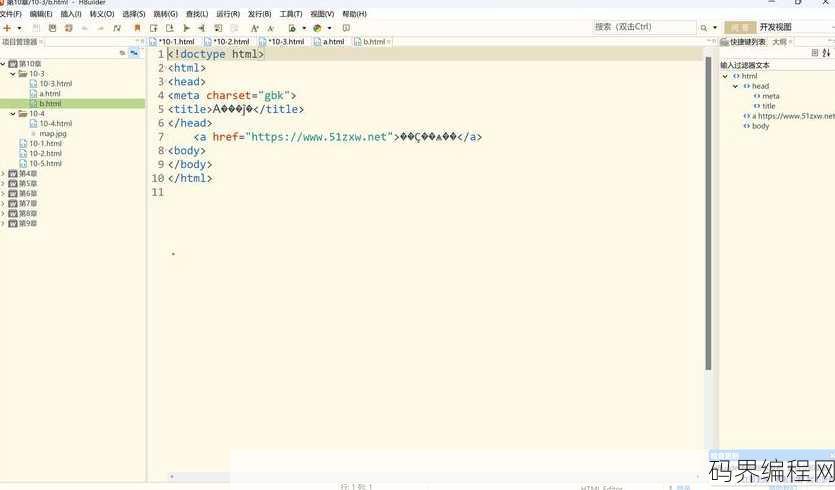
Task: Expand the 第5章 project
Action: point(3,184)
